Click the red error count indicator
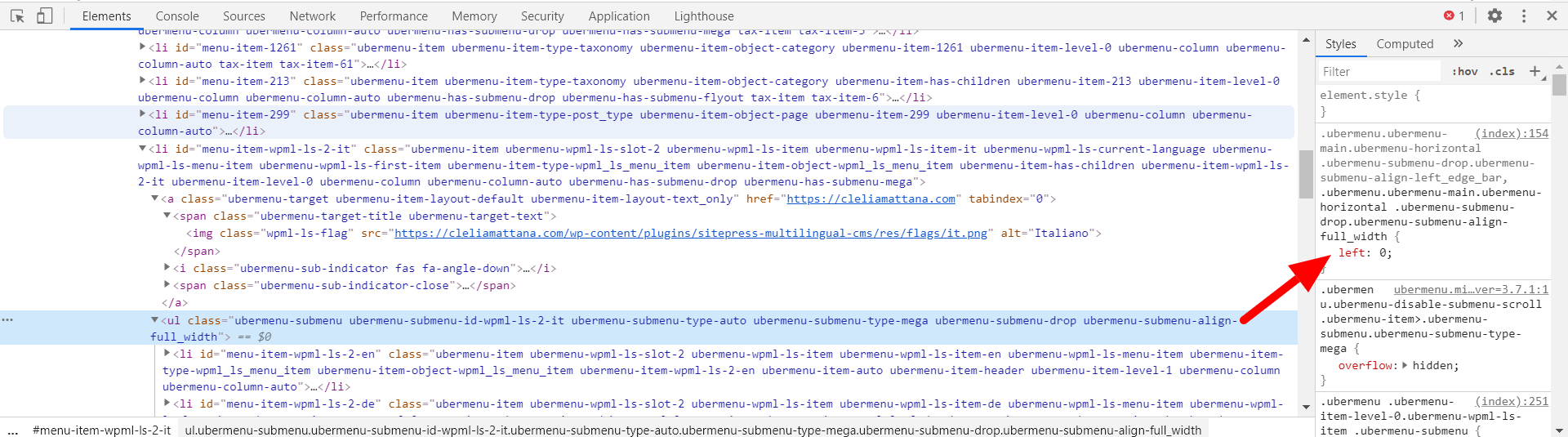The width and height of the screenshot is (1568, 437). [x=1454, y=16]
